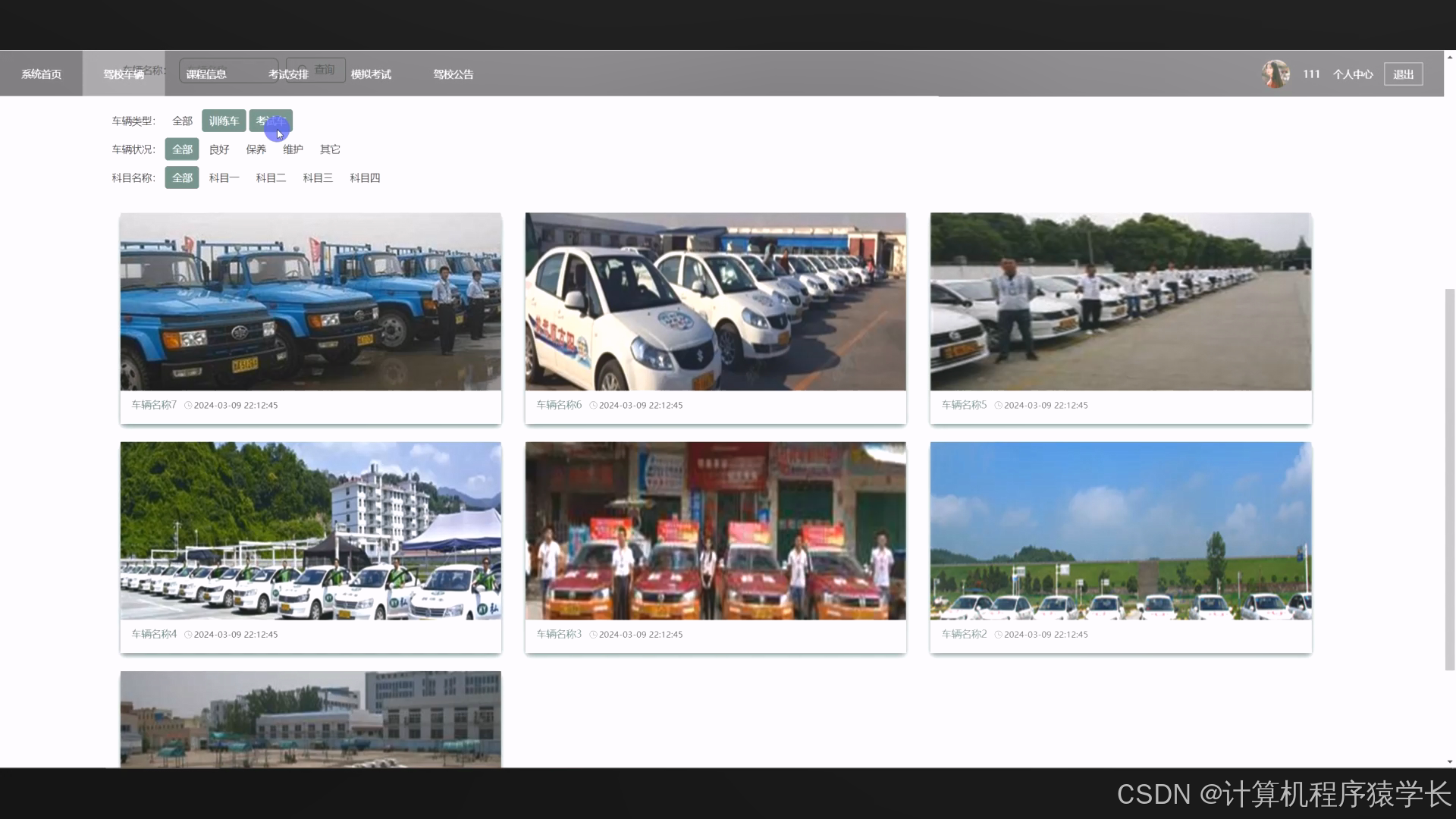Open the blue trucks photo of 车辆名称7

point(311,302)
